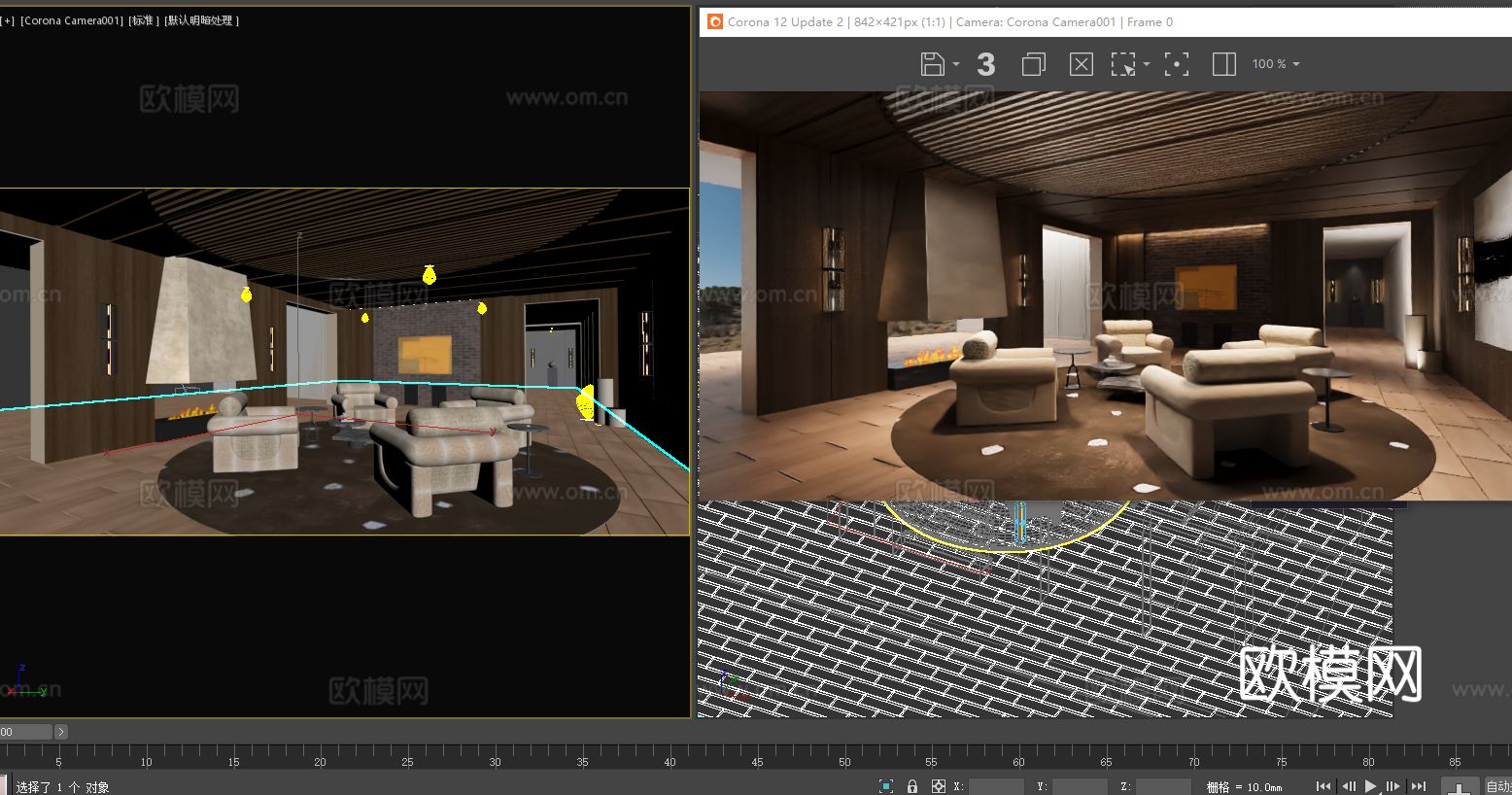Click the '3' icon in Corona frame buffer toolbar
Screen dimensions: 1512x795
pyautogui.click(x=985, y=64)
